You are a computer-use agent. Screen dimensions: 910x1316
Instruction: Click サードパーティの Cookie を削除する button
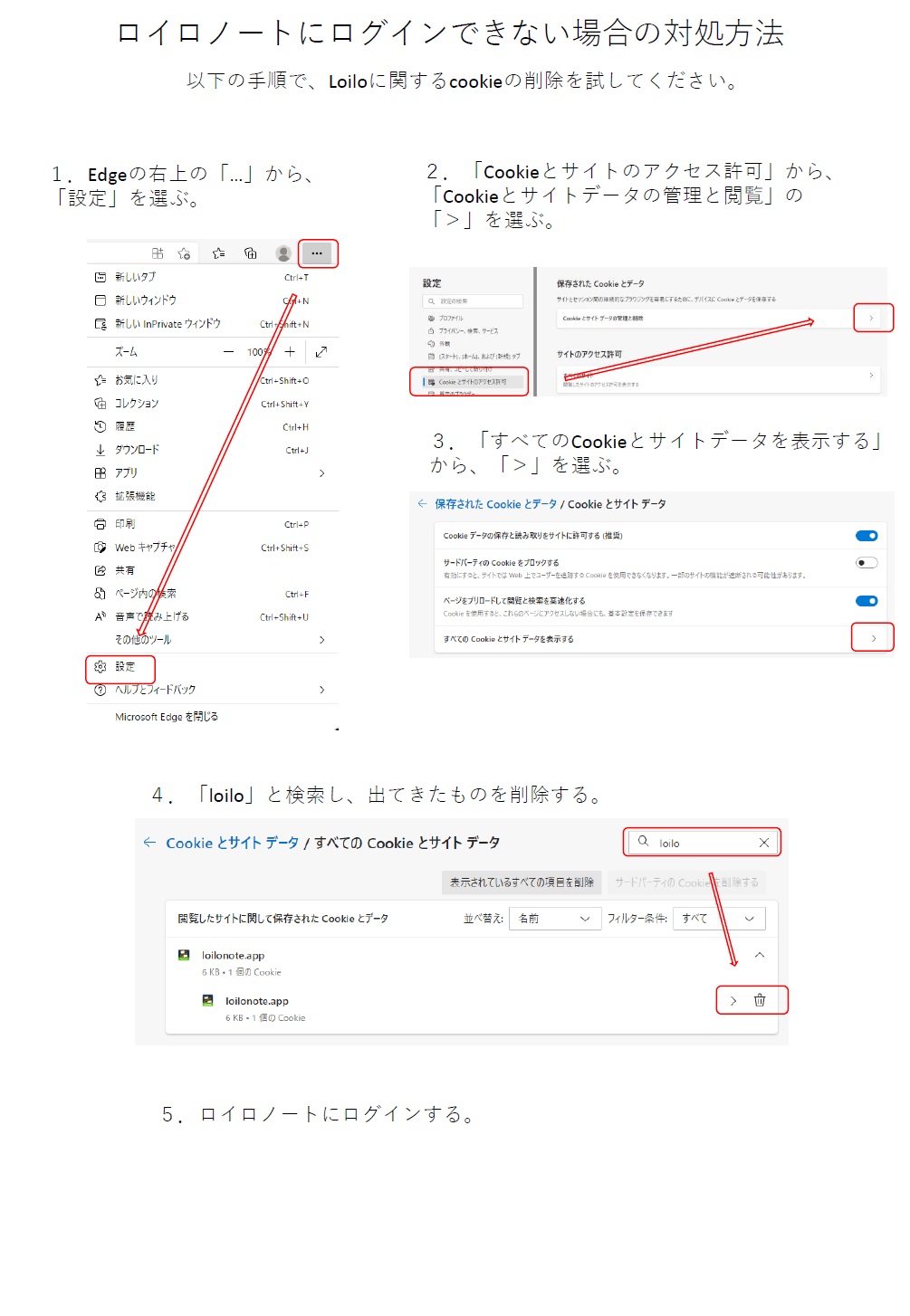687,882
